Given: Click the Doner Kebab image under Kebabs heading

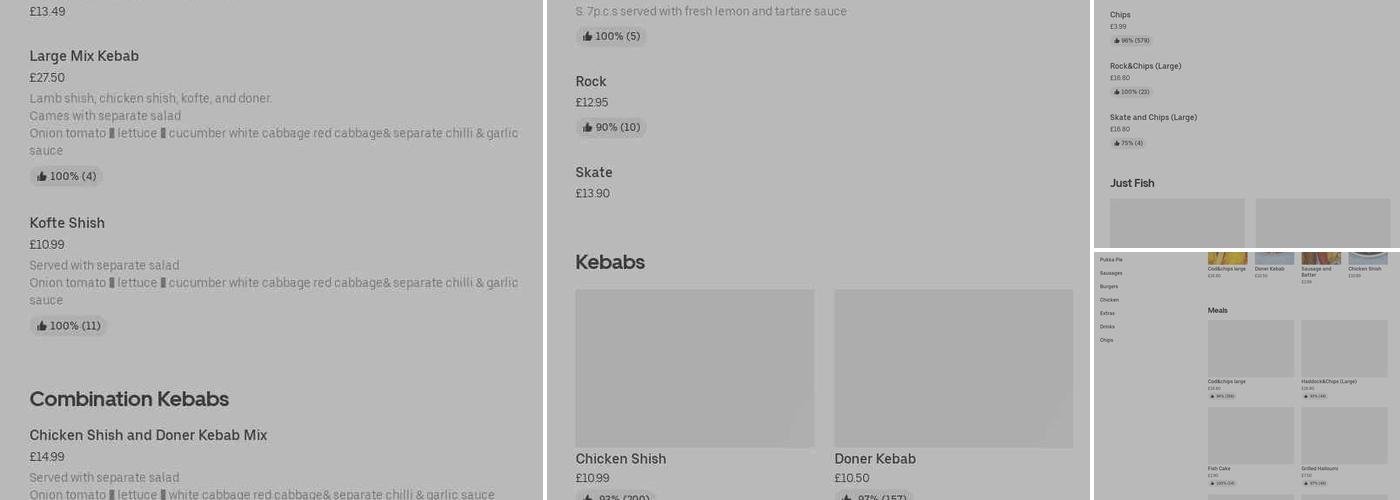Looking at the screenshot, I should [953, 368].
